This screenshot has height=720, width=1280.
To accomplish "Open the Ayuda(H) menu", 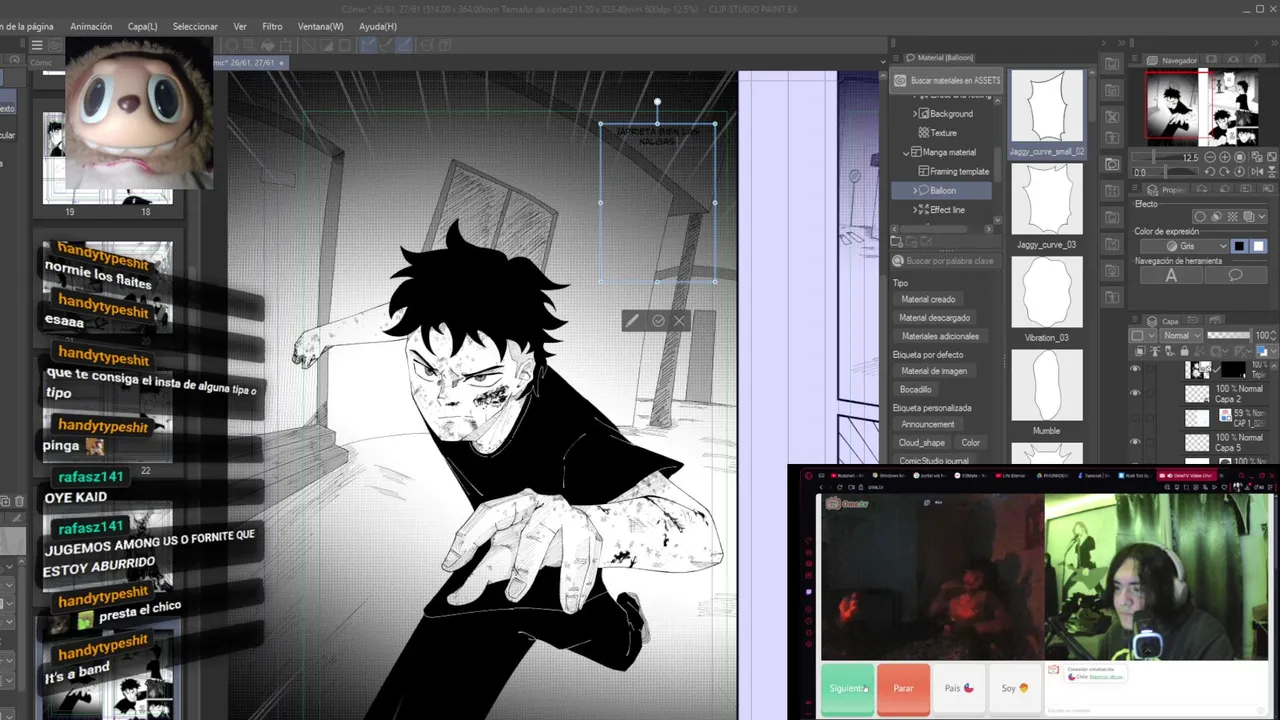I will pos(377,26).
